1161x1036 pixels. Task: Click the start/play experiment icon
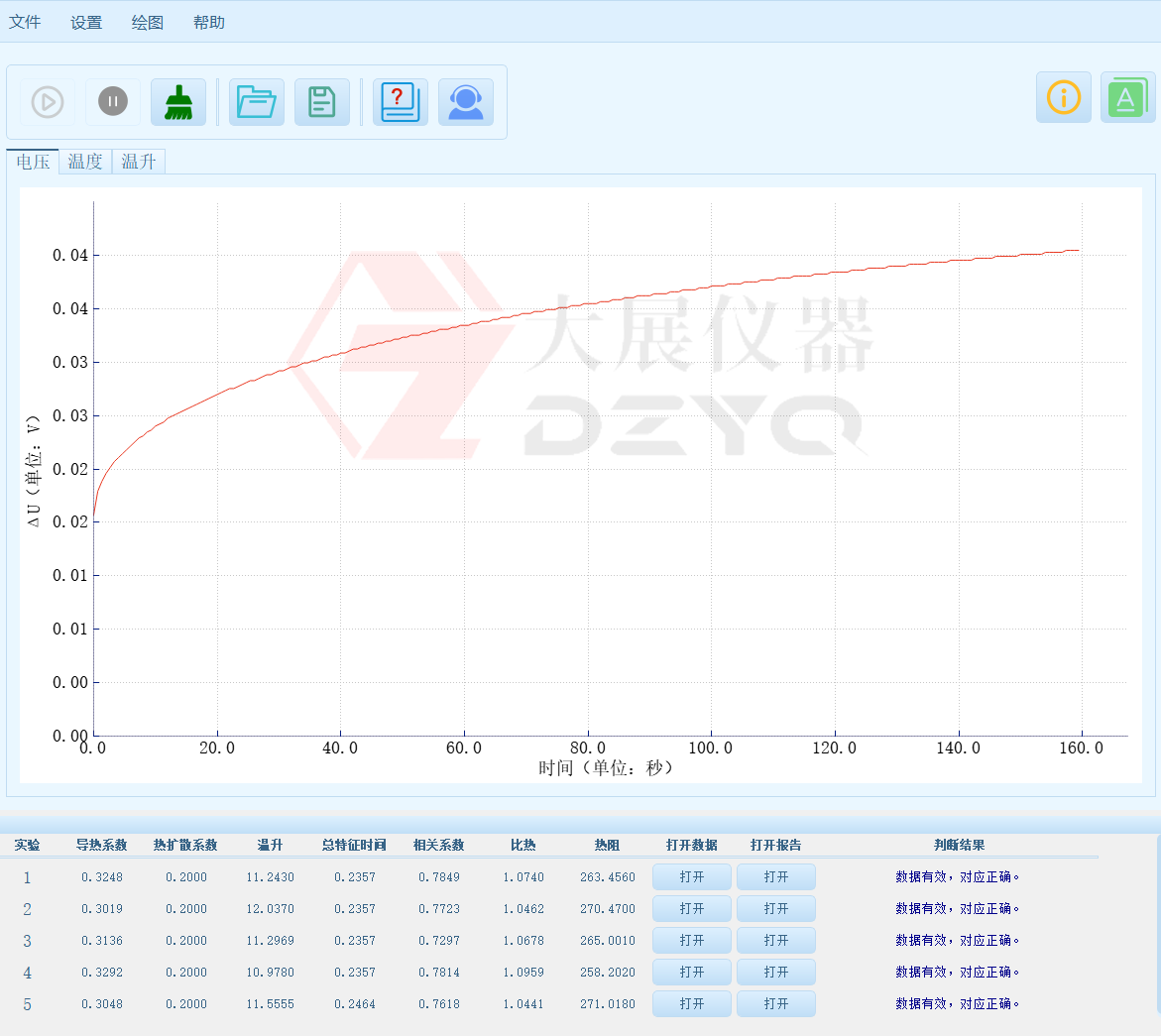(48, 102)
